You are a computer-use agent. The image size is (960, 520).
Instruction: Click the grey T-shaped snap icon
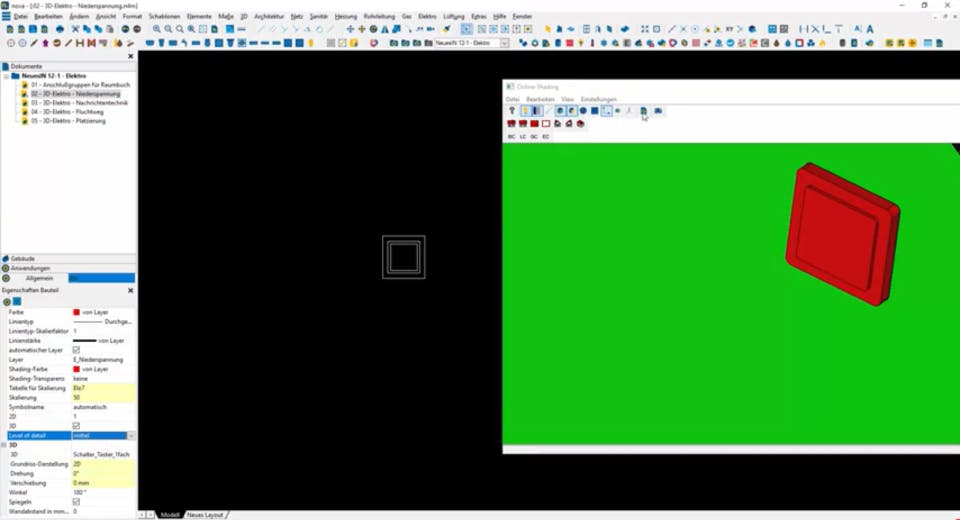click(839, 29)
